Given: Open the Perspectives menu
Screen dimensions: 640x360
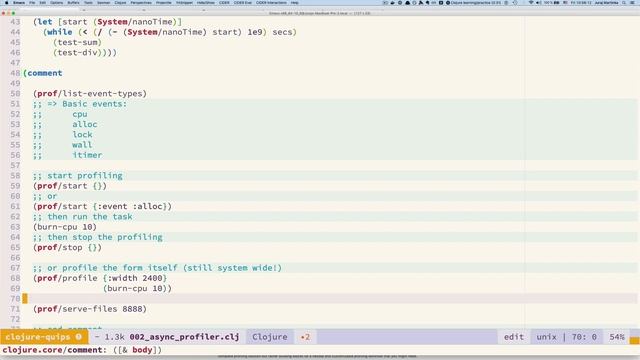Looking at the screenshot, I should [x=141, y=2].
